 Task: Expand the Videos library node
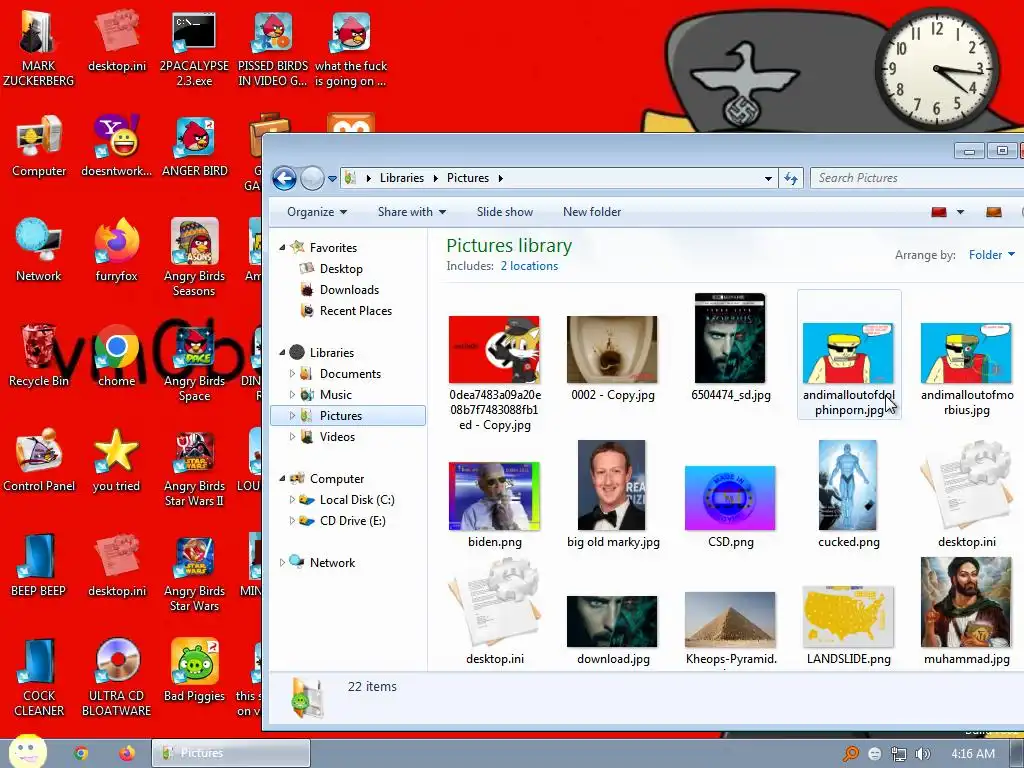[292, 437]
